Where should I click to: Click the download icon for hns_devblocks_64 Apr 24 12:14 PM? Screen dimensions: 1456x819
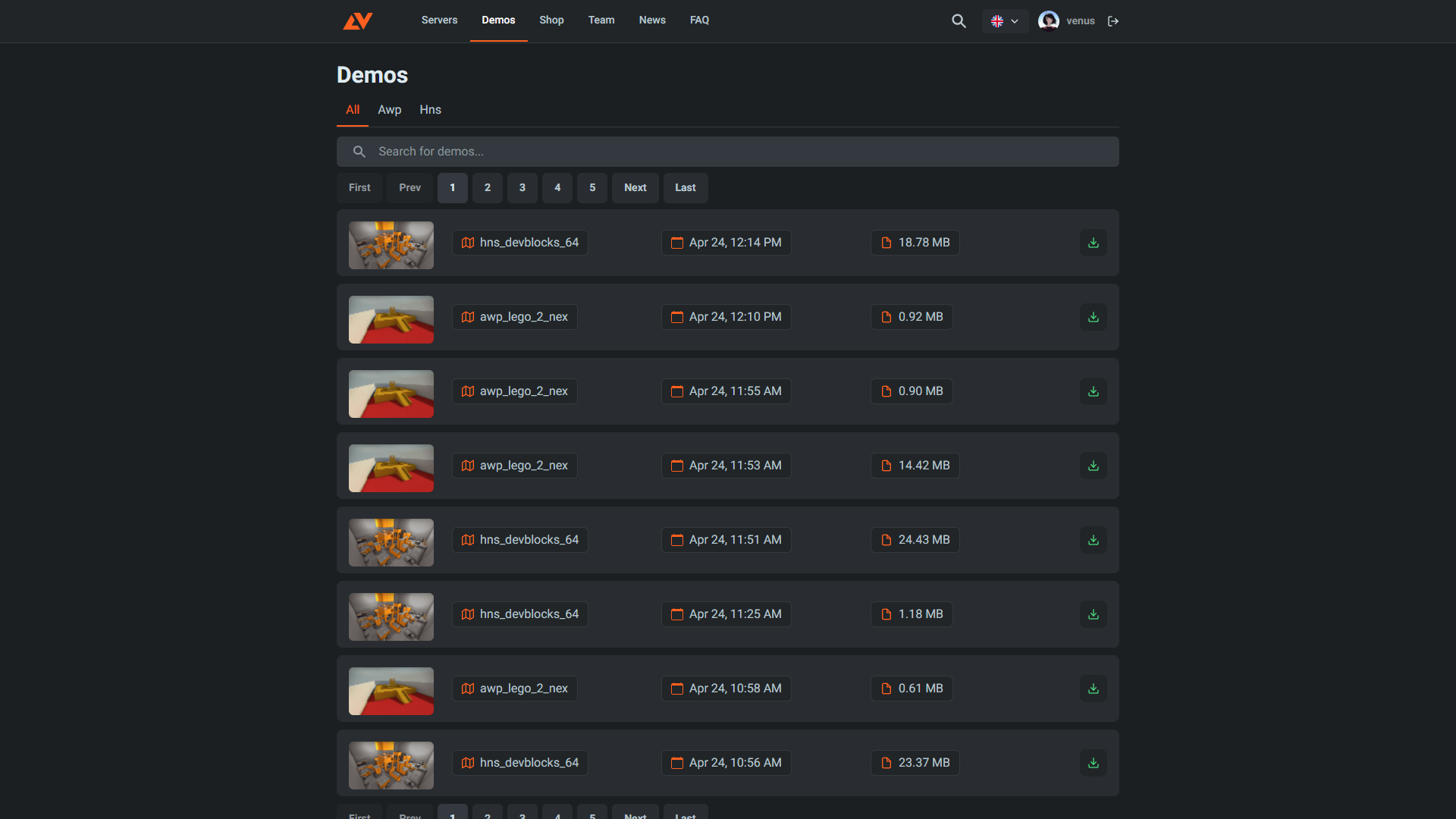[x=1093, y=242]
